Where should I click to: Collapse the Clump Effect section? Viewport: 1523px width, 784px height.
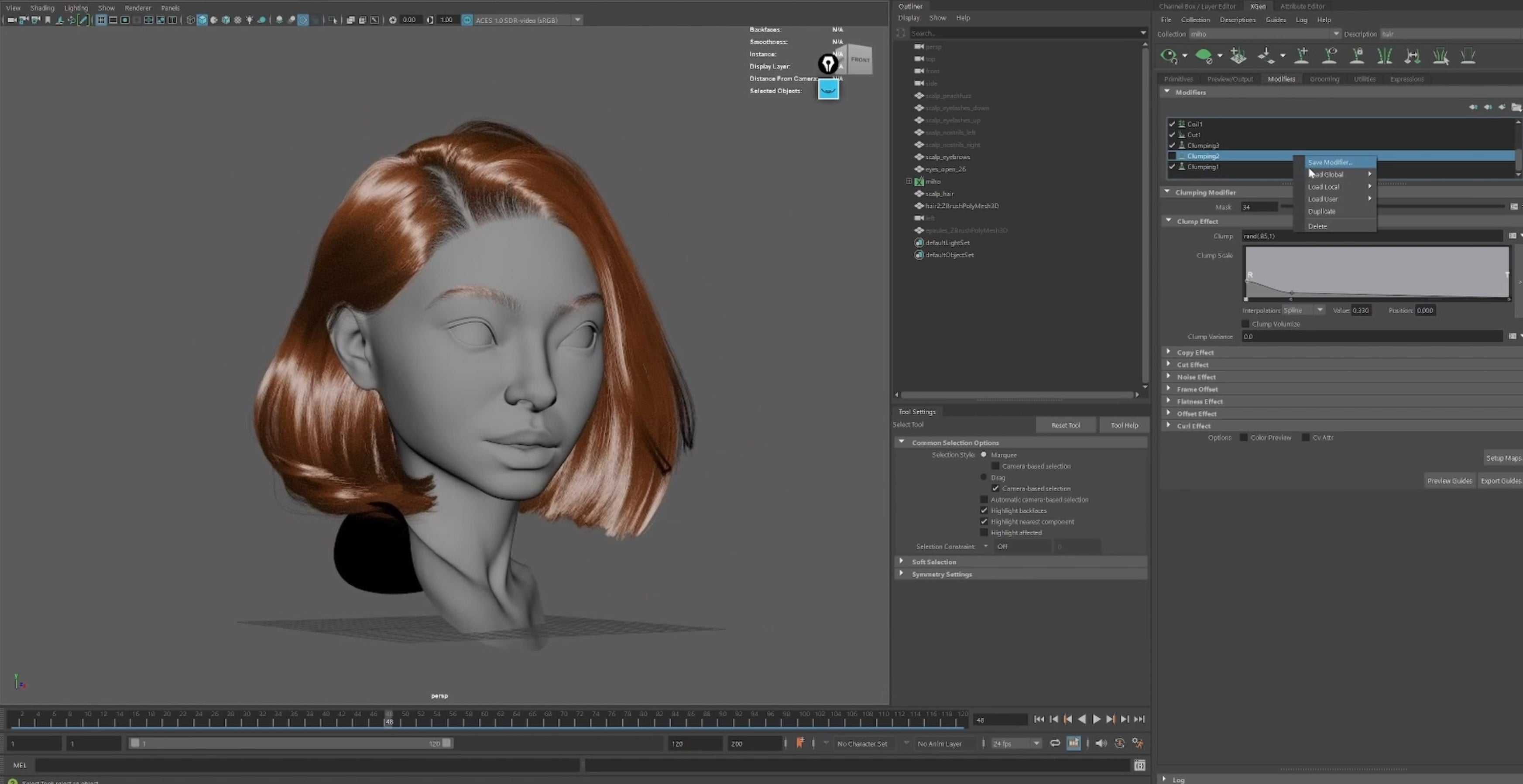(1168, 220)
